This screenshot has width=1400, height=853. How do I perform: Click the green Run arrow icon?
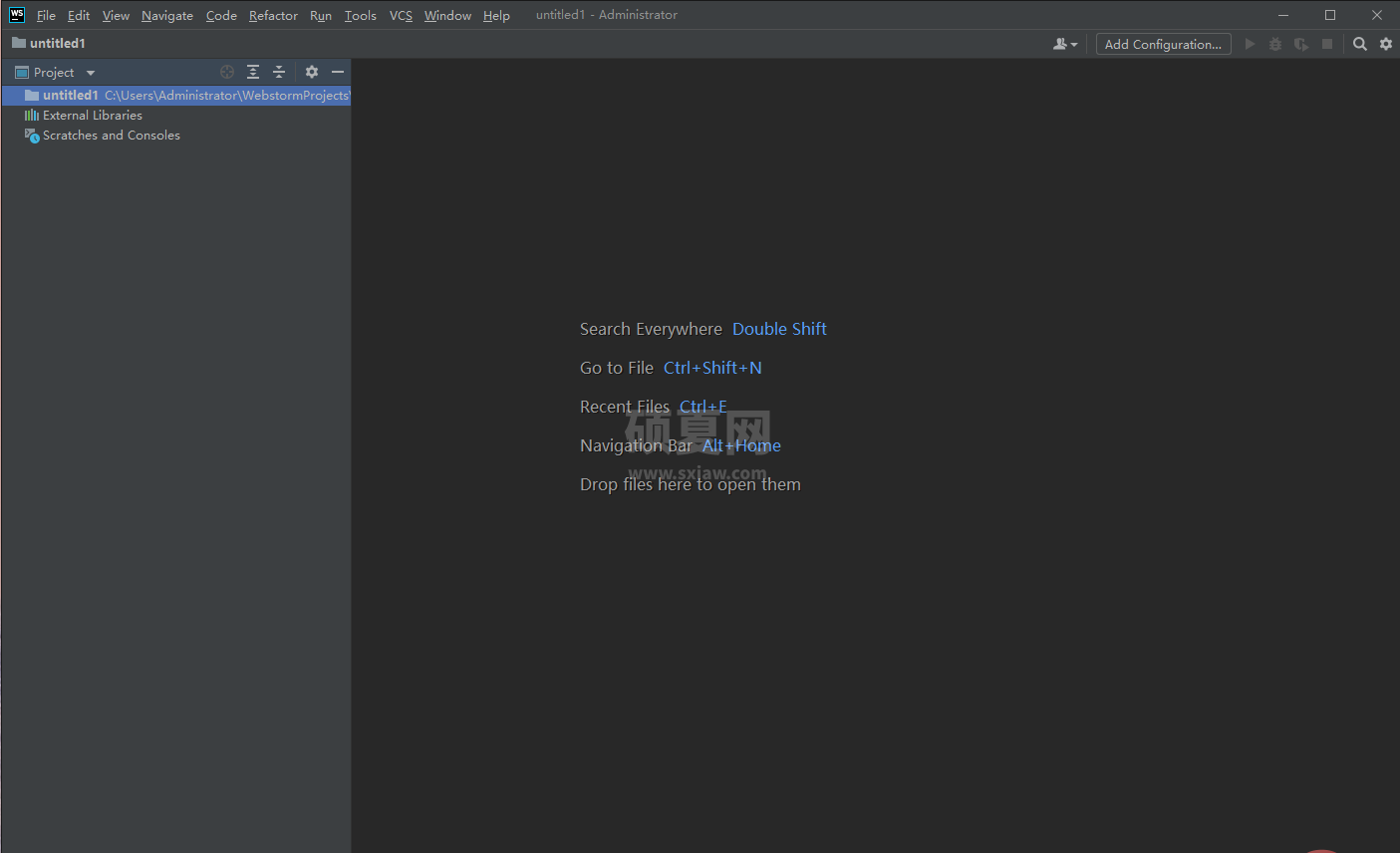click(x=1250, y=44)
